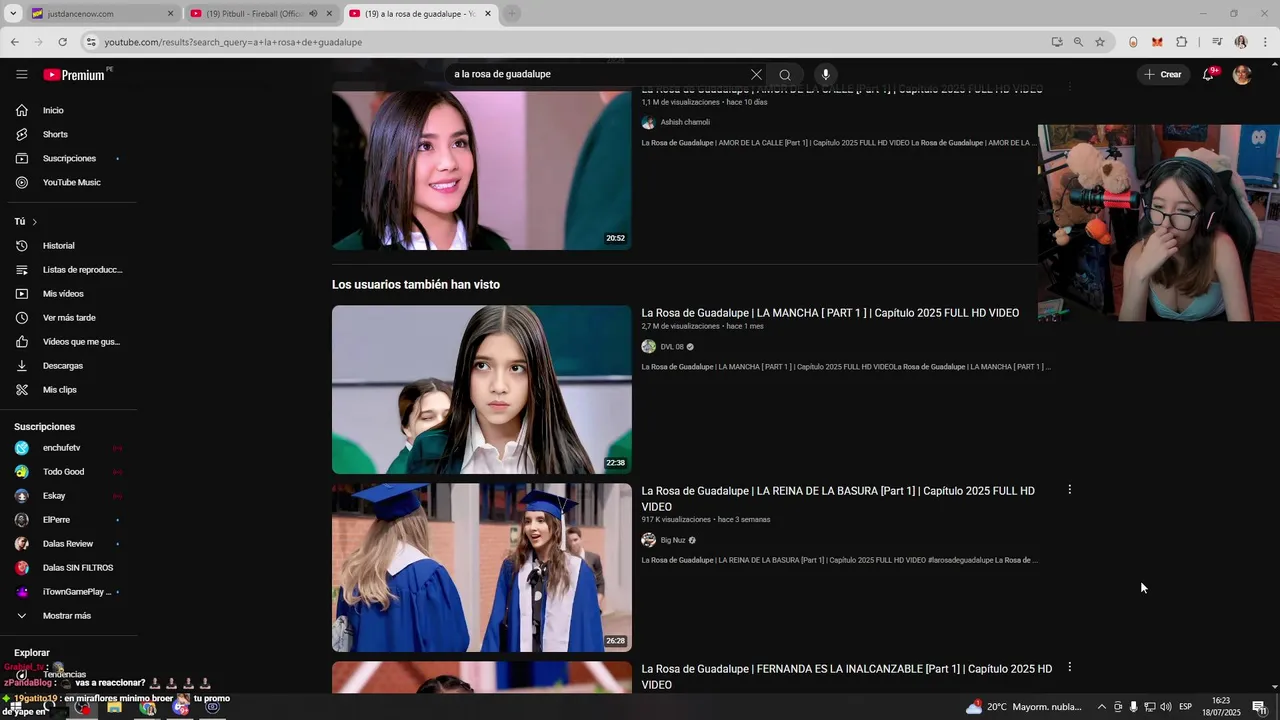Viewport: 1280px width, 720px height.
Task: Reload the page
Action: (62, 42)
